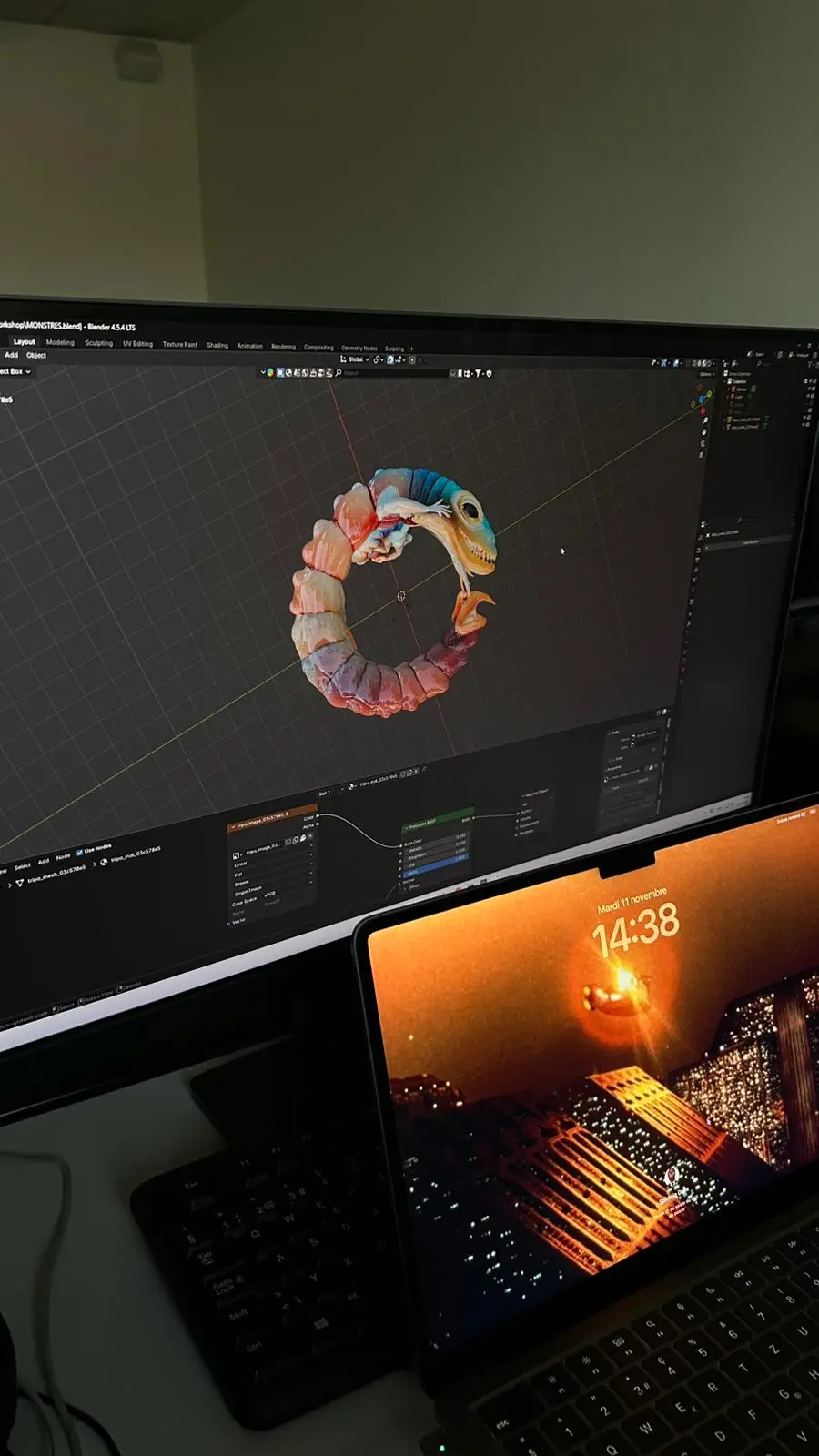Viewport: 819px width, 1456px height.
Task: Select the Camera object in the outliner
Action: [x=741, y=389]
